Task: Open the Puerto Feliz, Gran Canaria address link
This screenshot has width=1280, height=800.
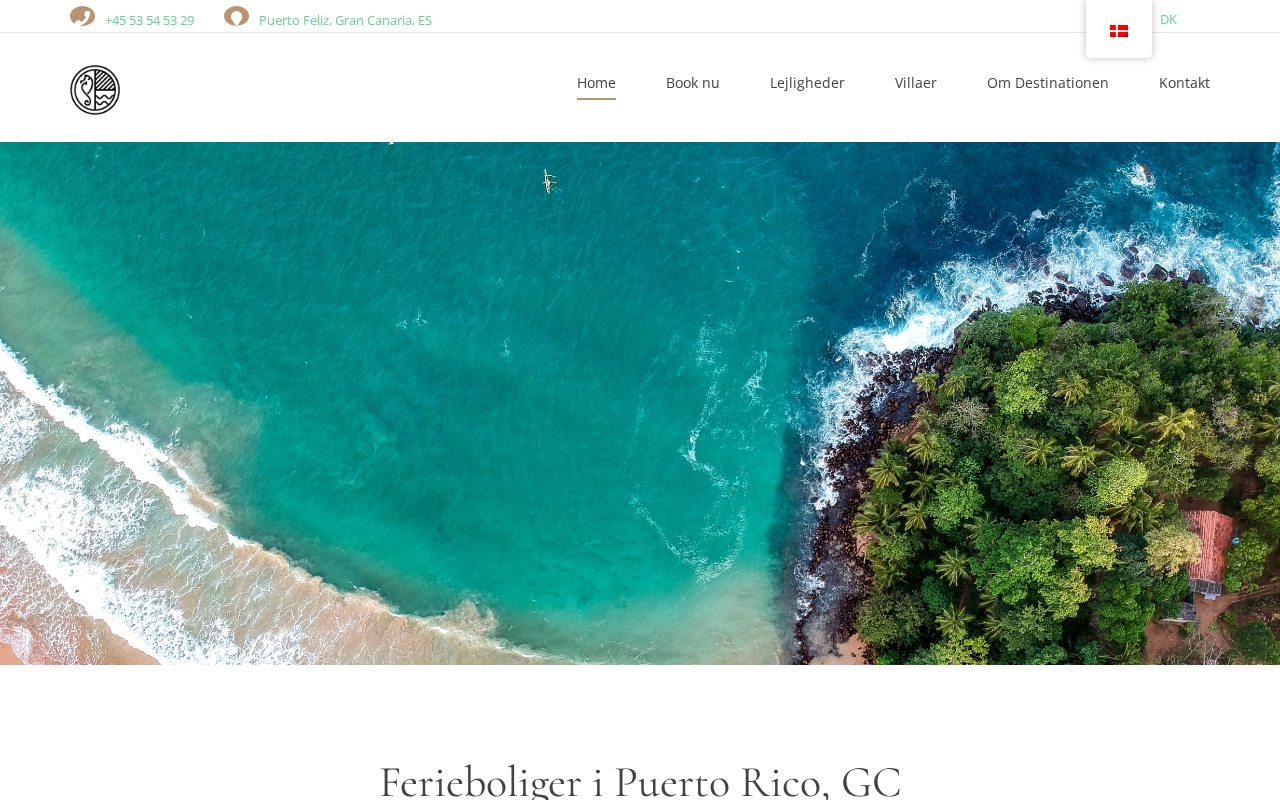Action: (x=345, y=20)
